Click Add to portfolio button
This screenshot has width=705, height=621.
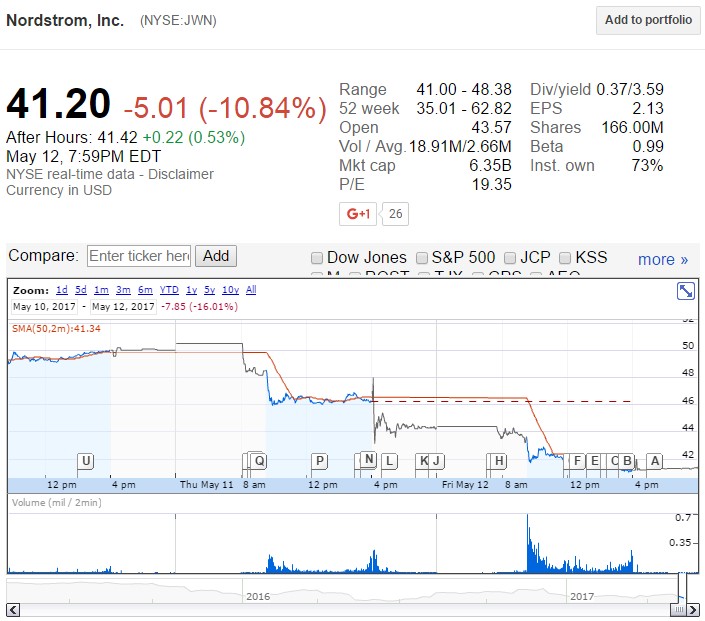click(648, 20)
